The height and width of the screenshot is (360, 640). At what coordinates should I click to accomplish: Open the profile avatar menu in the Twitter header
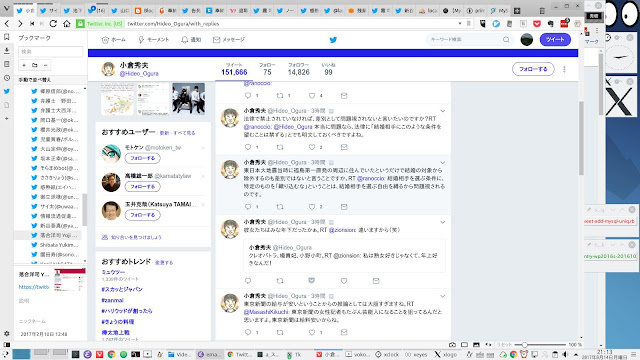point(527,40)
